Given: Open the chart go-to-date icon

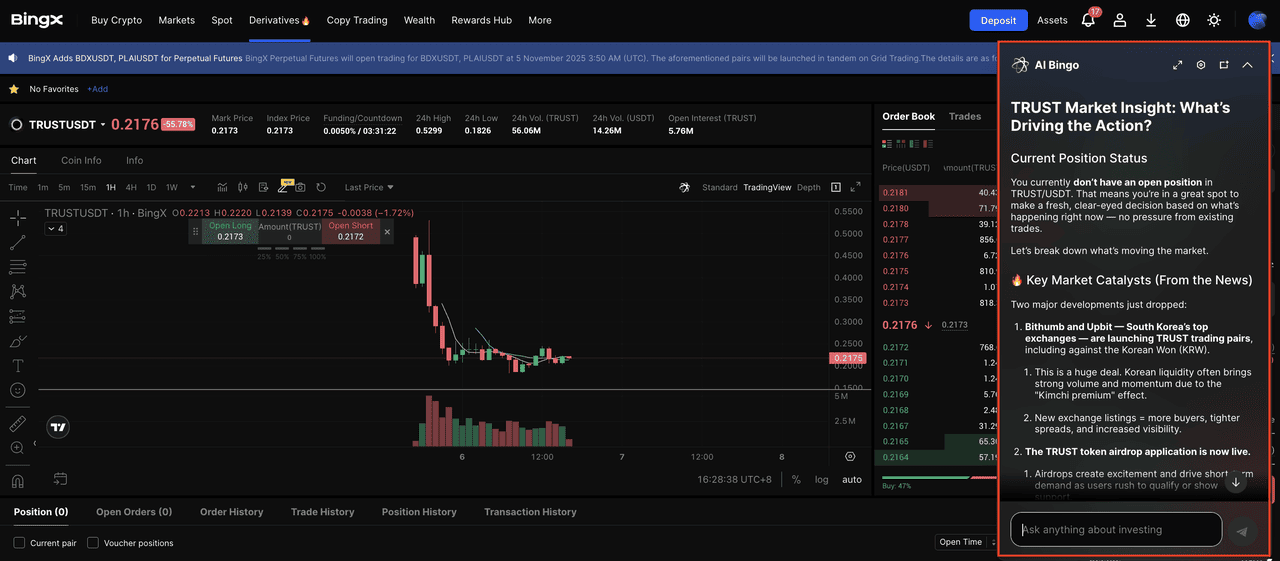Looking at the screenshot, I should 60,479.
